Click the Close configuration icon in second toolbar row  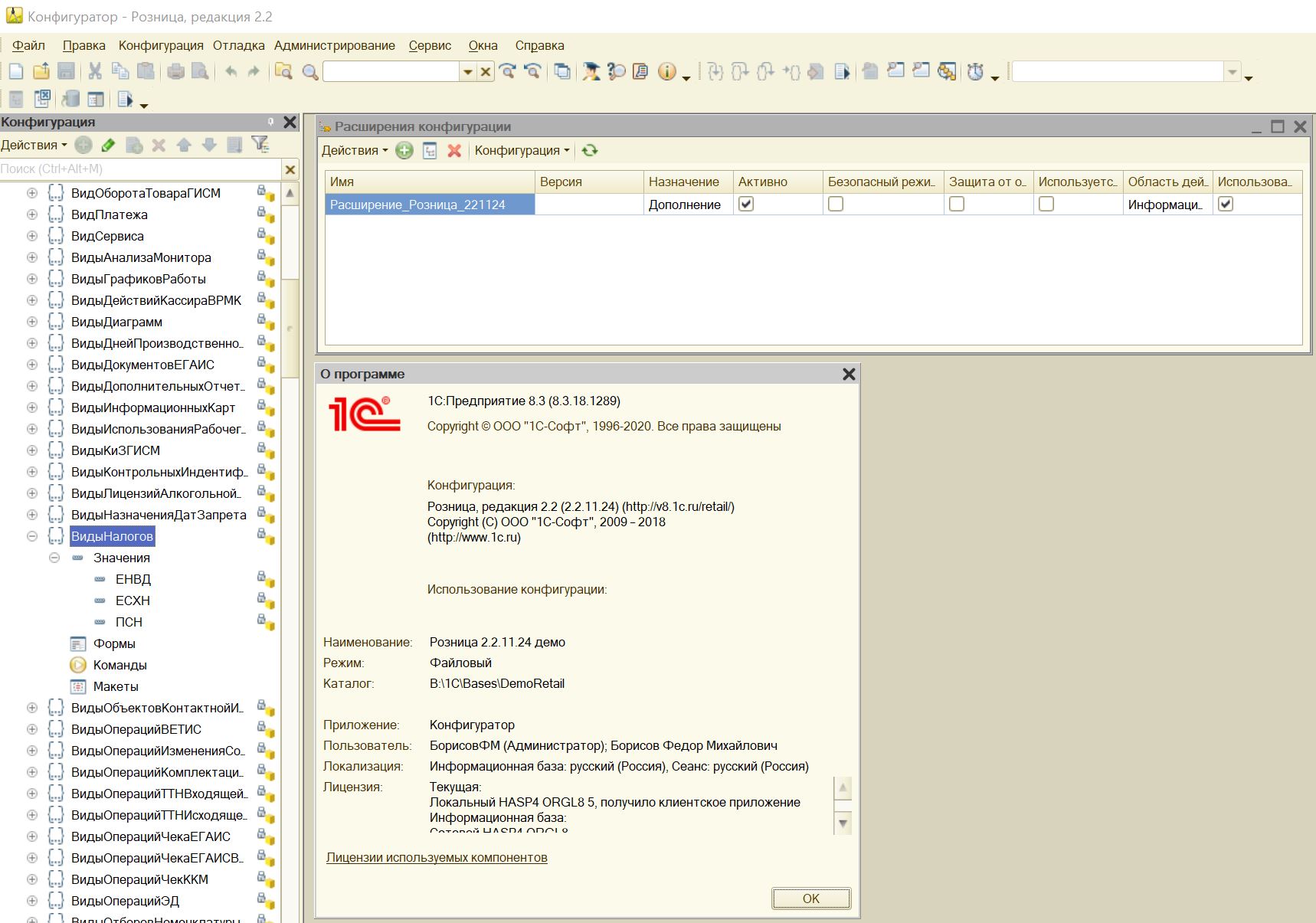pos(43,100)
